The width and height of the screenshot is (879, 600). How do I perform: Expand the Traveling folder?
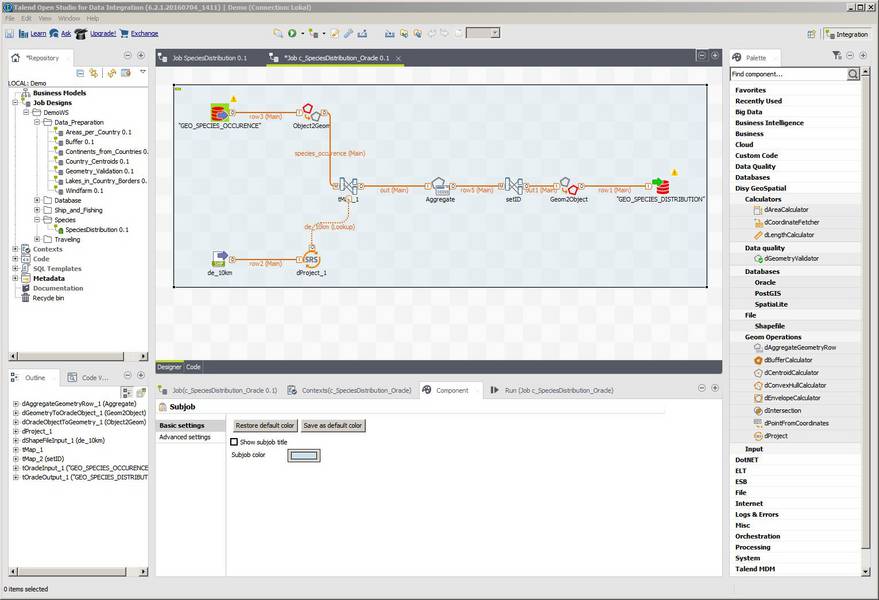[x=37, y=239]
